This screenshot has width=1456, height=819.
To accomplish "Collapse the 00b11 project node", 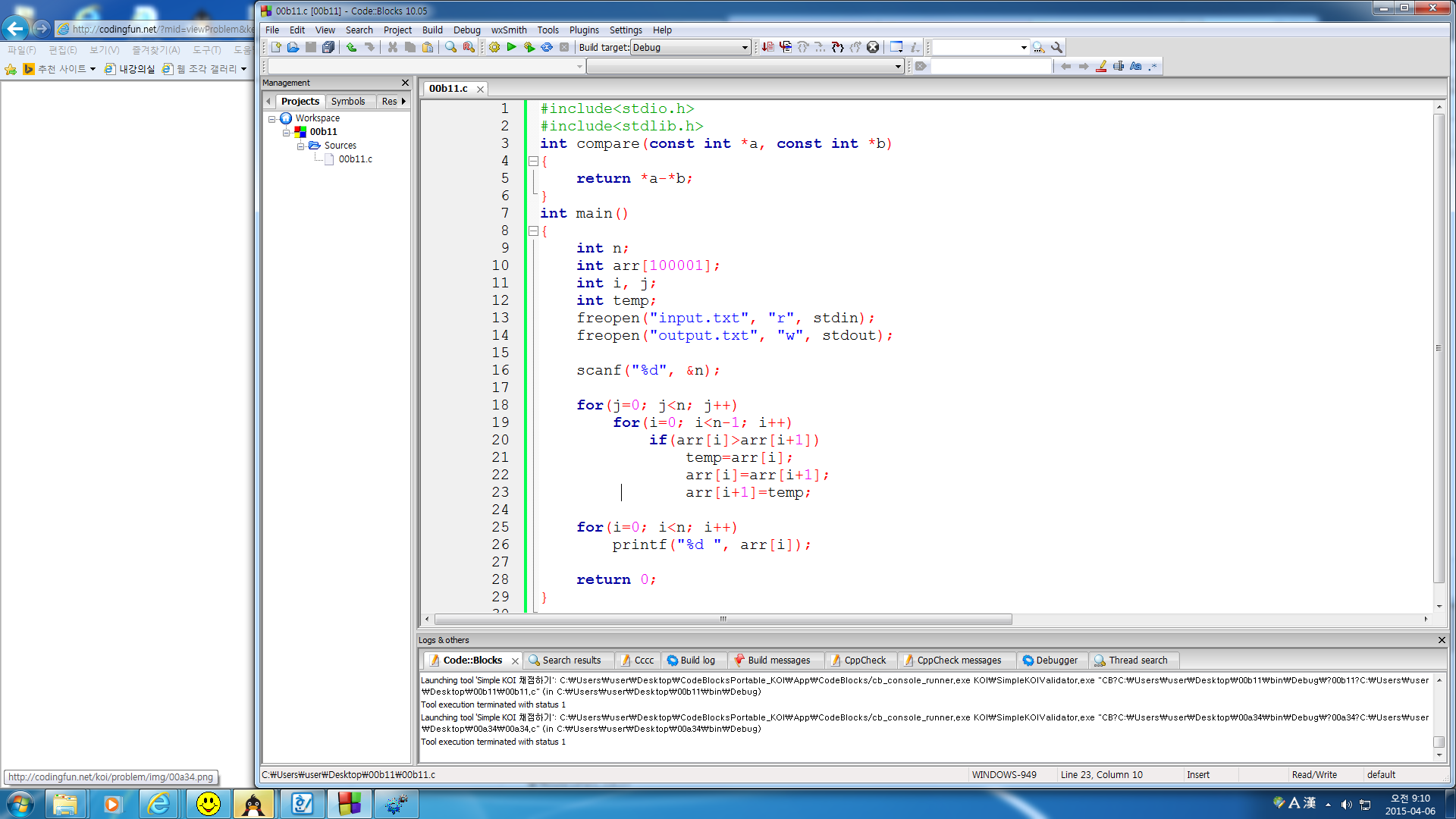I will (x=287, y=133).
